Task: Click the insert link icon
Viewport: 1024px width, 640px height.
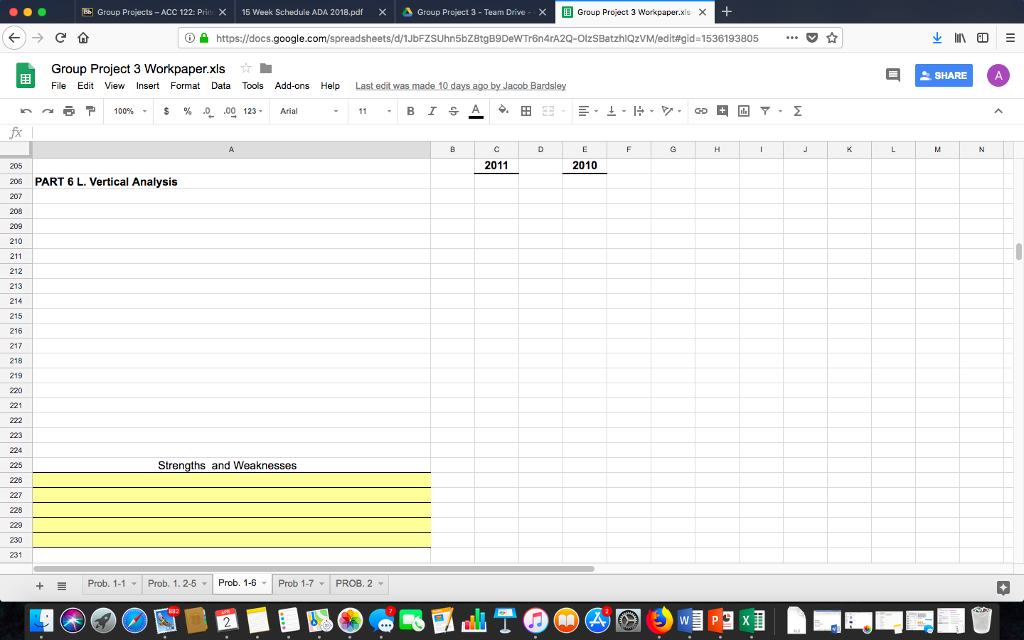Action: tap(700, 111)
